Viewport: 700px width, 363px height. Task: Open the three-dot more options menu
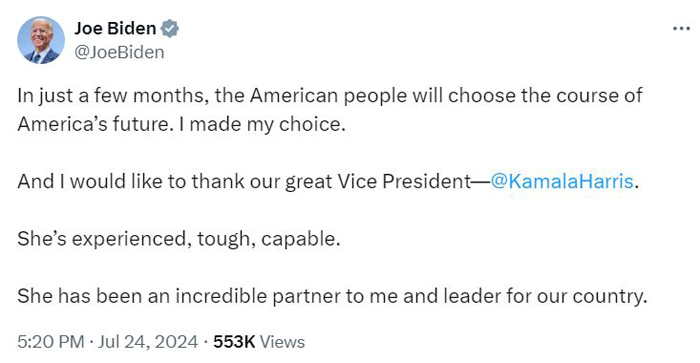tap(681, 29)
